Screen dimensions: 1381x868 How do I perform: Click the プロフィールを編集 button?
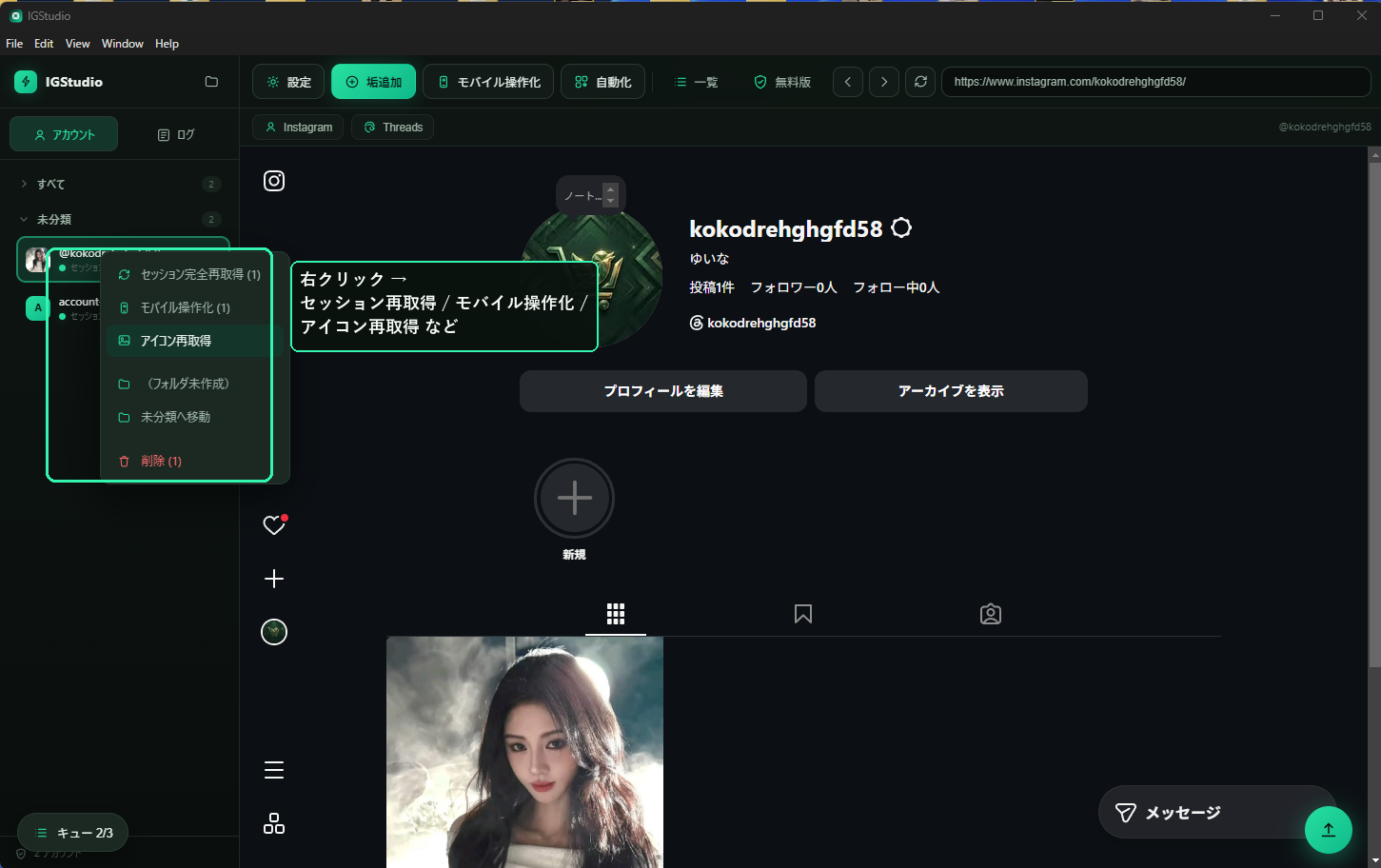(x=663, y=391)
